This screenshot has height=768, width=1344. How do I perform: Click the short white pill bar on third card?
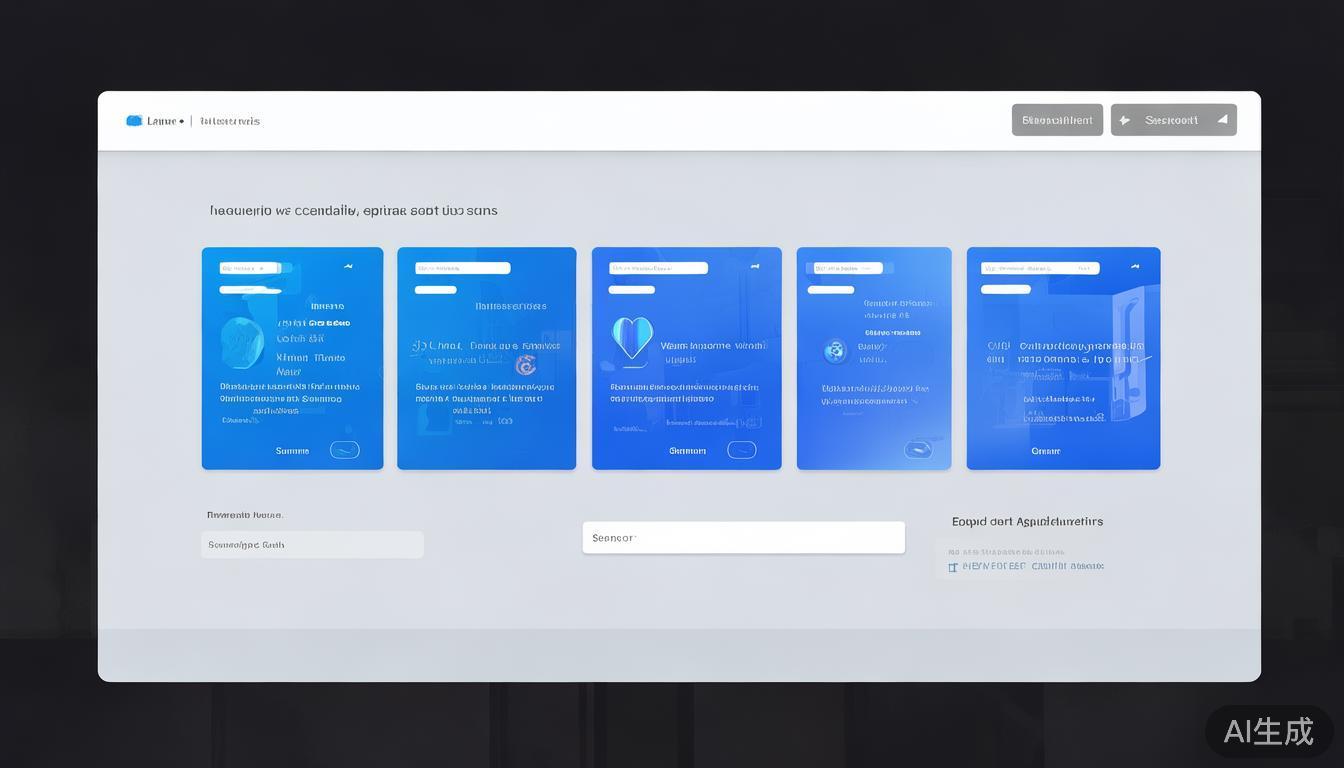[x=632, y=290]
